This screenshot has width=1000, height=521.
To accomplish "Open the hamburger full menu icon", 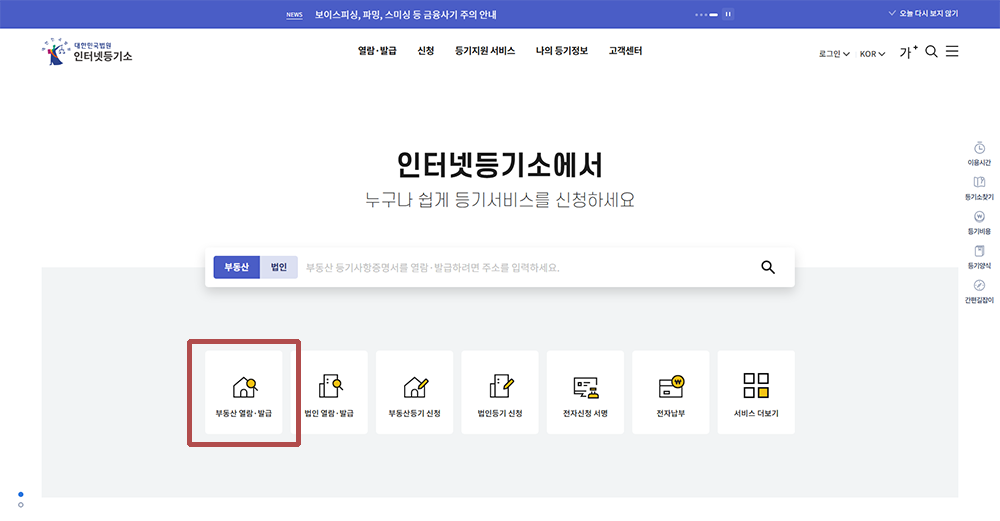I will (x=952, y=51).
